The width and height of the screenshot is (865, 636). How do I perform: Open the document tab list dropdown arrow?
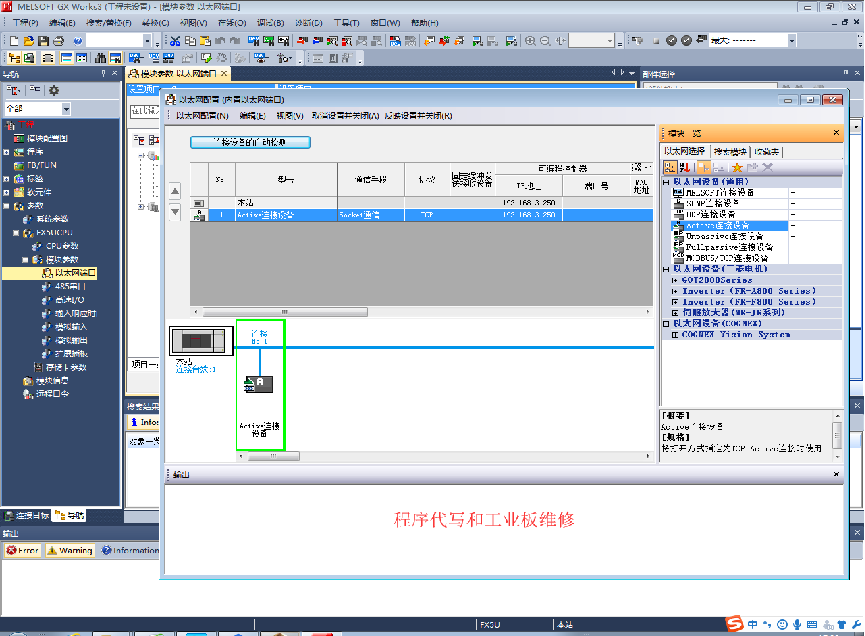632,73
